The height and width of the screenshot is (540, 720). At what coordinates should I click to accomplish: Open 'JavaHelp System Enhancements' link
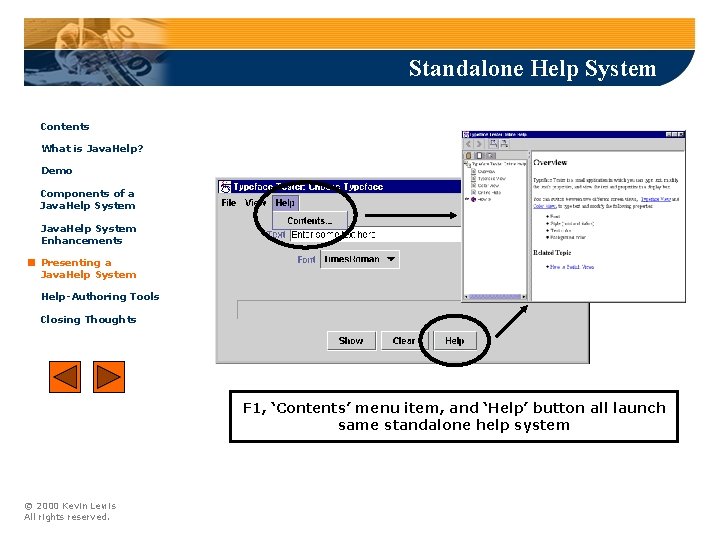click(88, 235)
